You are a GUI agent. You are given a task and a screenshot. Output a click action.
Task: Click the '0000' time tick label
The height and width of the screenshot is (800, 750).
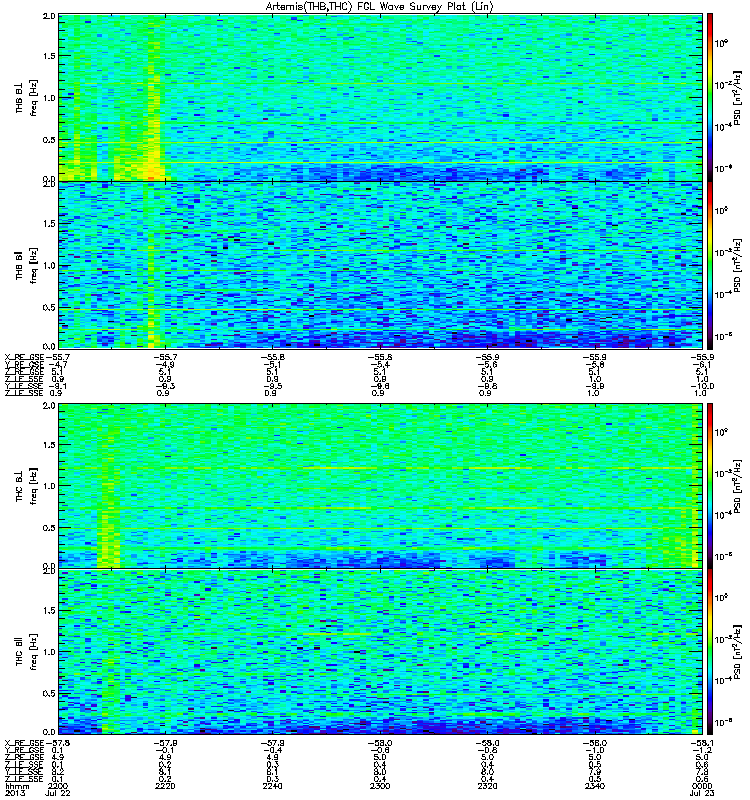pos(702,786)
